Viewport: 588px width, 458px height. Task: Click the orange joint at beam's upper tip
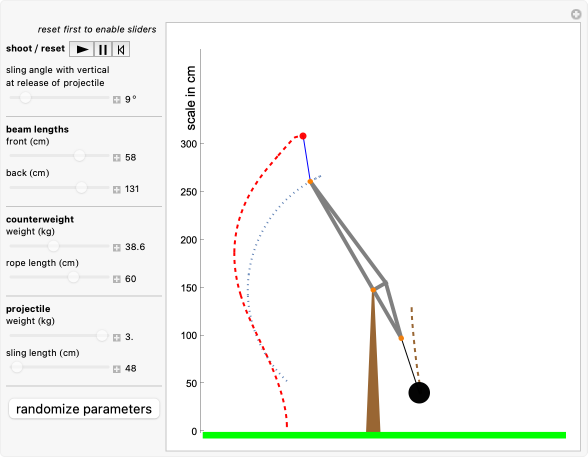coord(310,182)
